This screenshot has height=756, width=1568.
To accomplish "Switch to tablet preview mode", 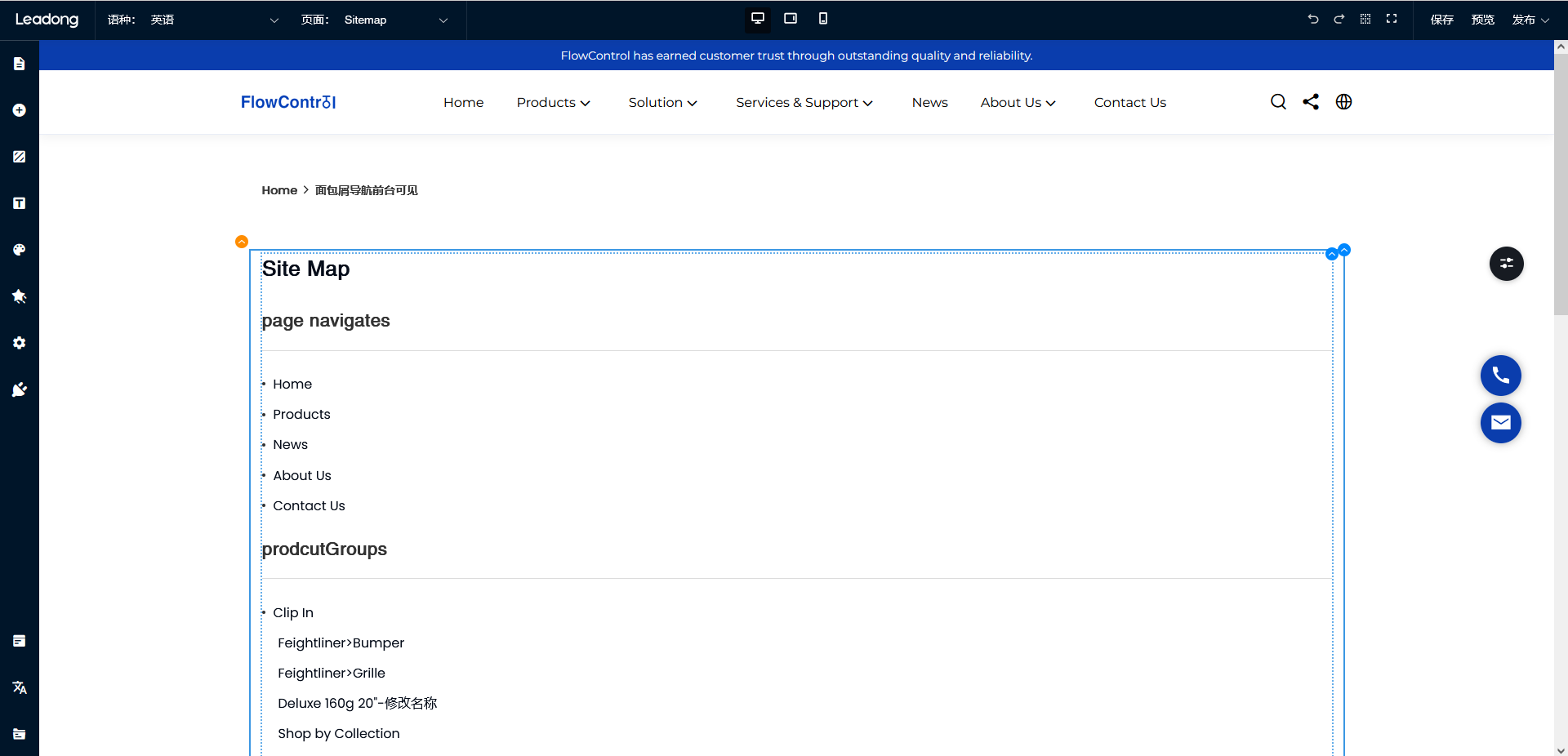I will (x=790, y=19).
